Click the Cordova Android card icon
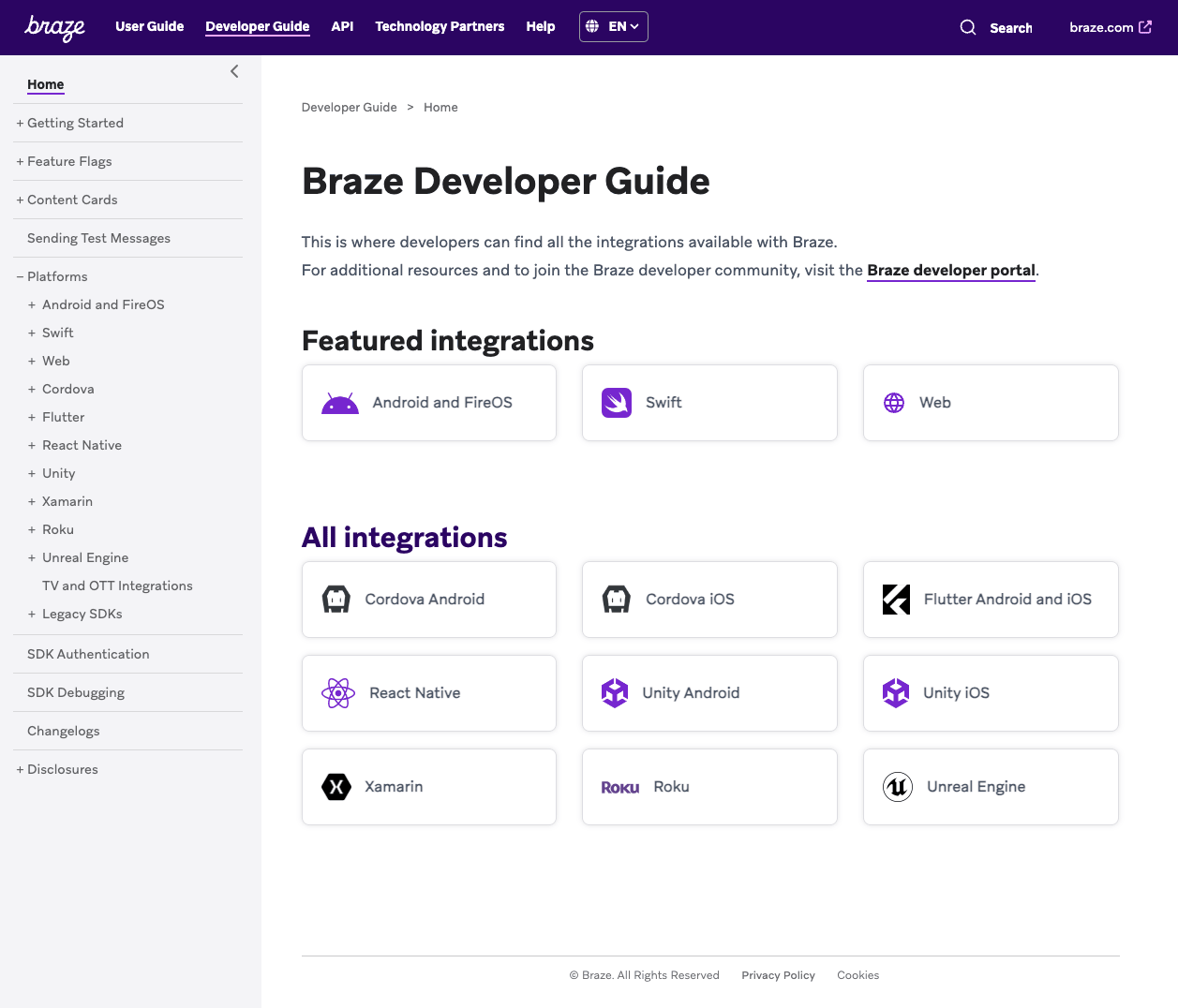The height and width of the screenshot is (1008, 1178). click(x=336, y=600)
